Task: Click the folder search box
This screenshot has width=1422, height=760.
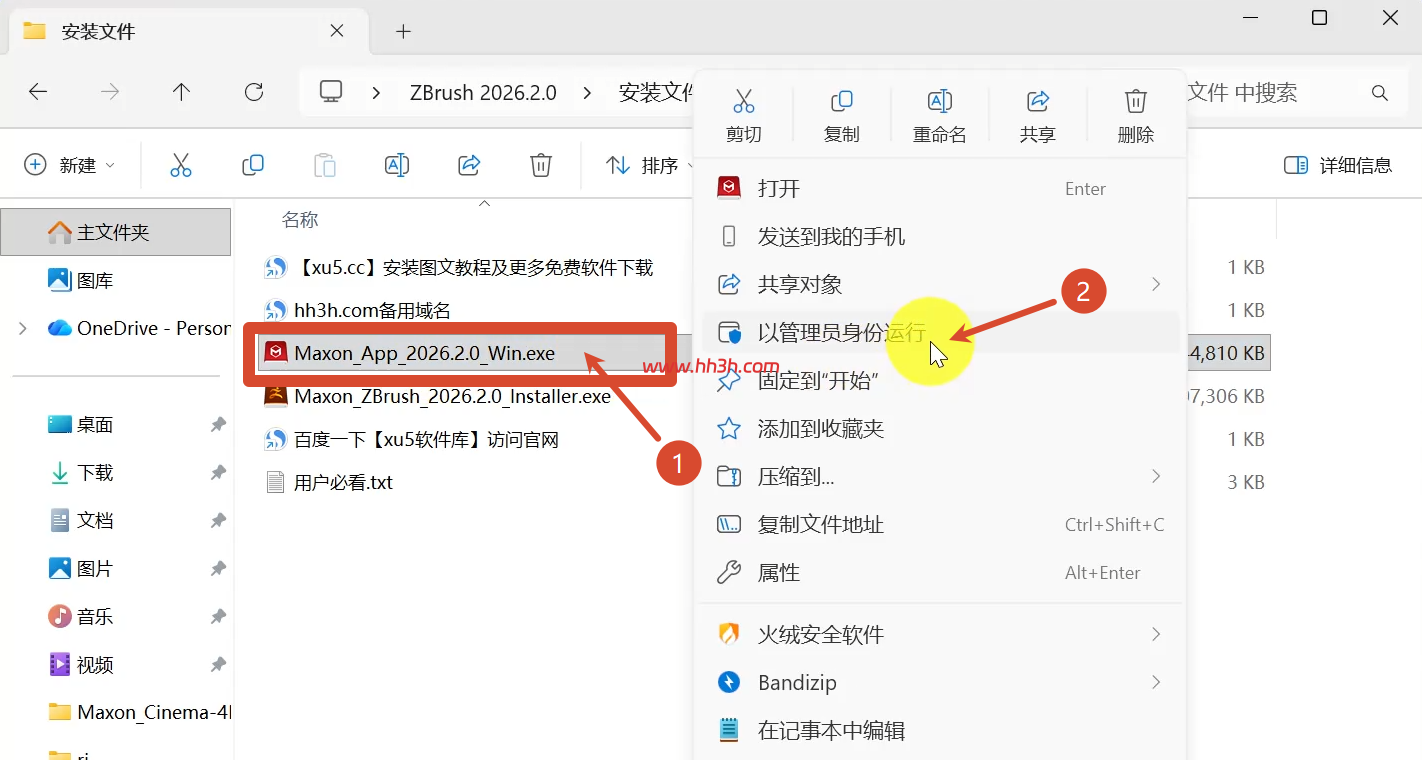Action: [1296, 93]
